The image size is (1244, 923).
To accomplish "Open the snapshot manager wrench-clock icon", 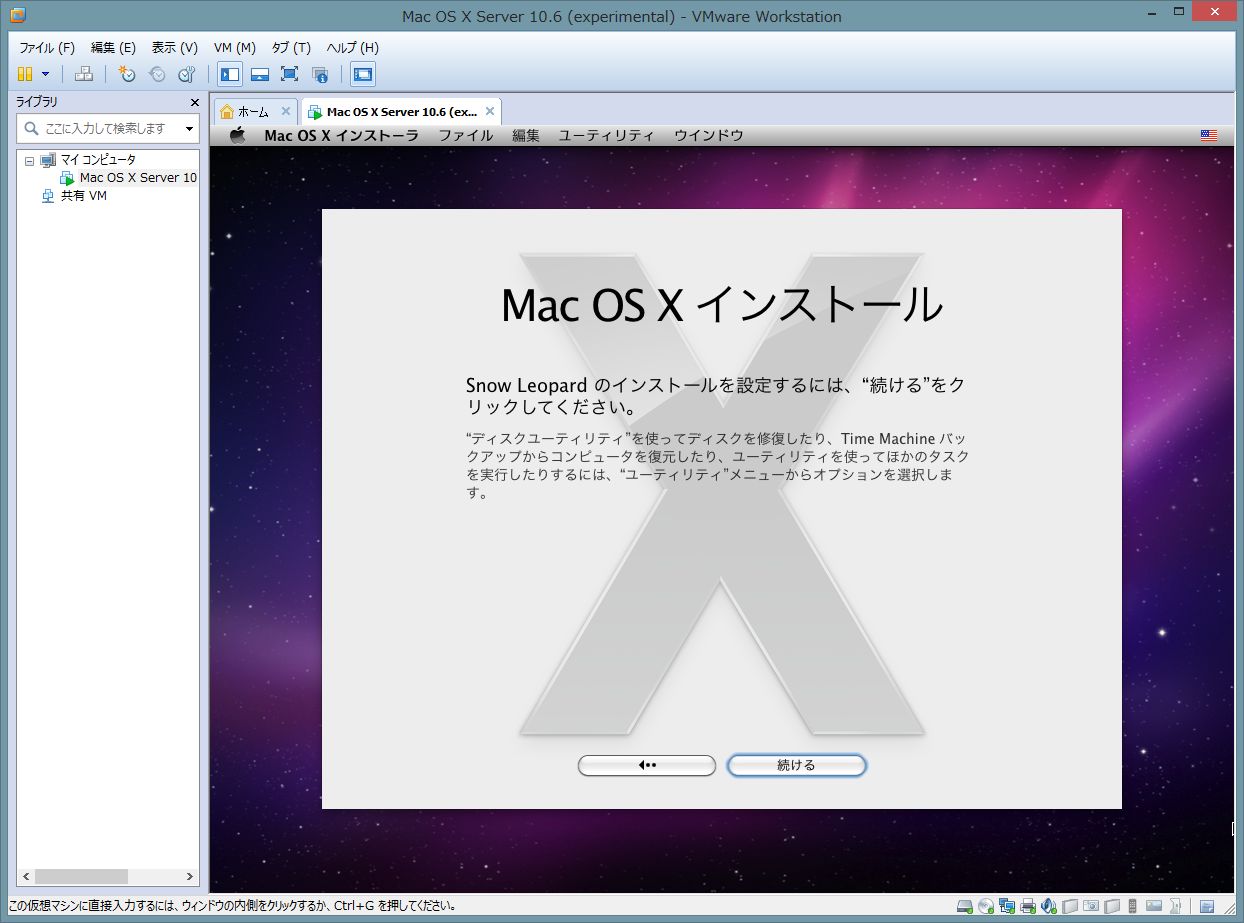I will [187, 74].
